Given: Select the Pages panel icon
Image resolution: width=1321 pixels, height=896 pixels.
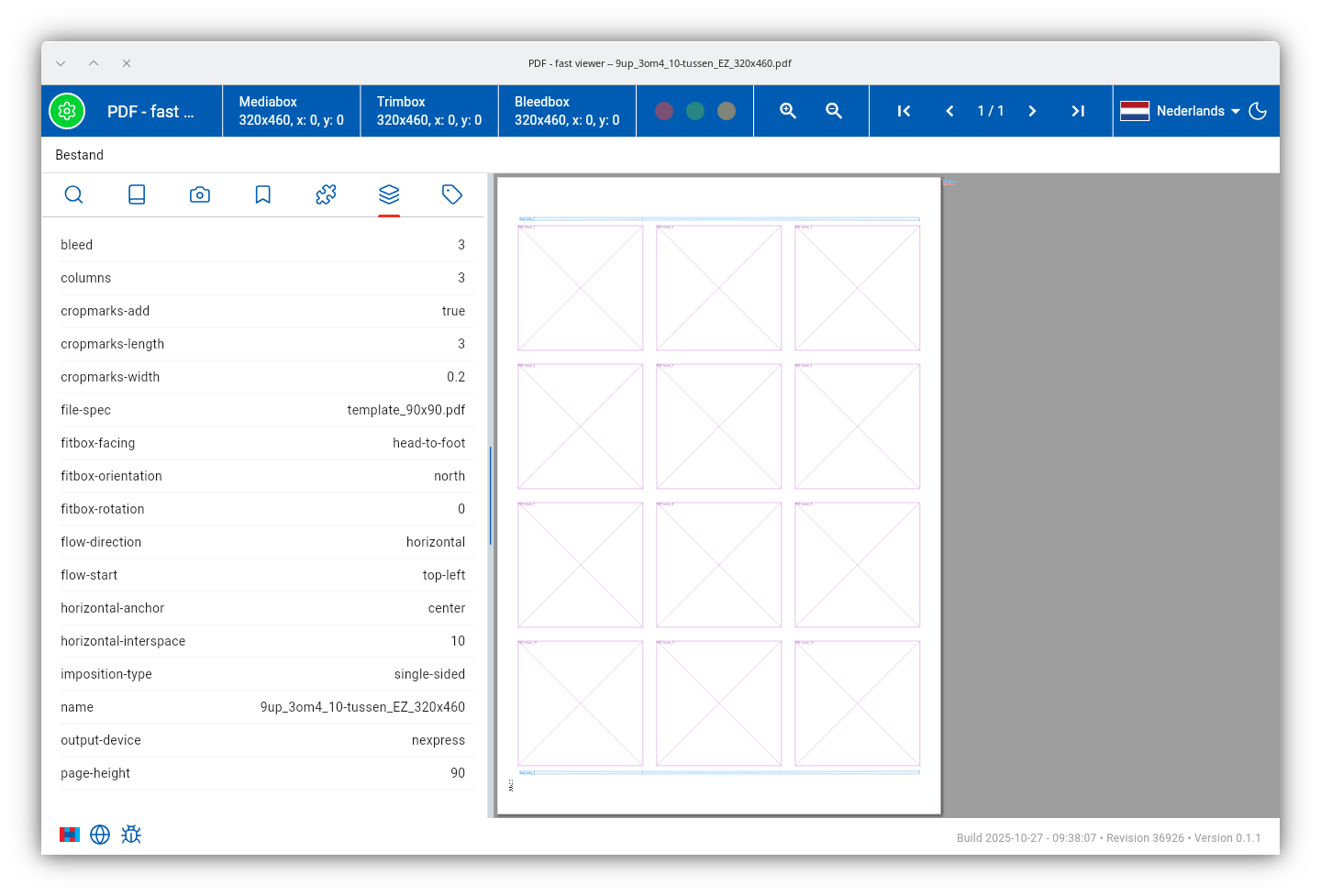Looking at the screenshot, I should [x=137, y=194].
